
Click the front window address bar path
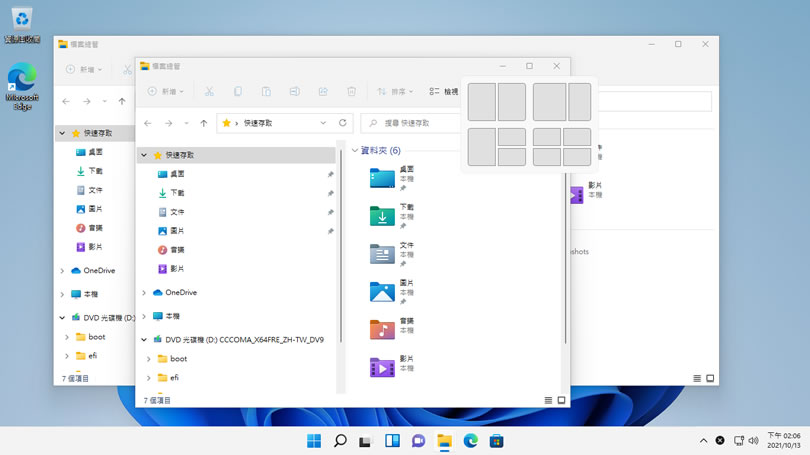(258, 123)
